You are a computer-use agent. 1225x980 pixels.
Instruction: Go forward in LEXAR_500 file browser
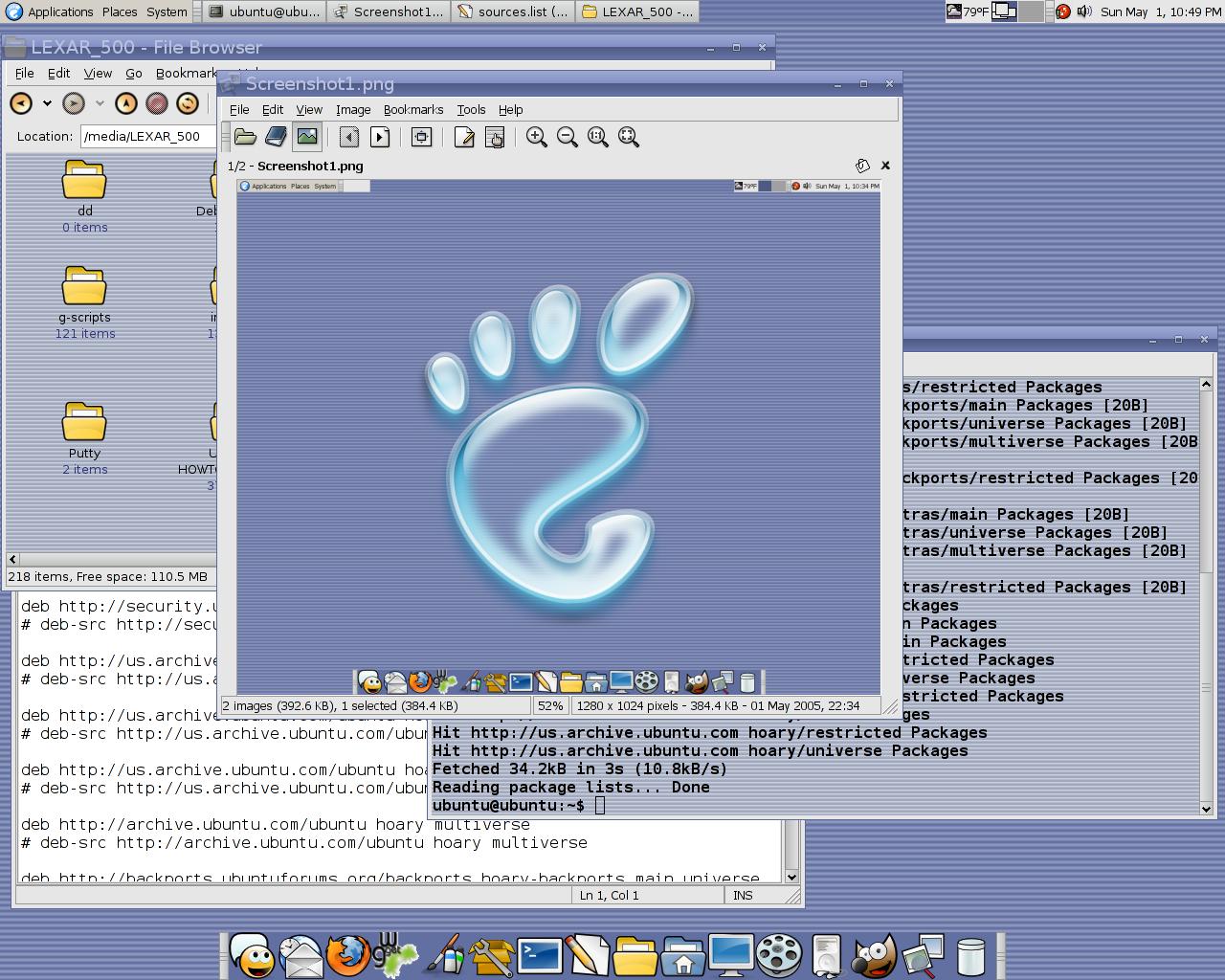[74, 103]
